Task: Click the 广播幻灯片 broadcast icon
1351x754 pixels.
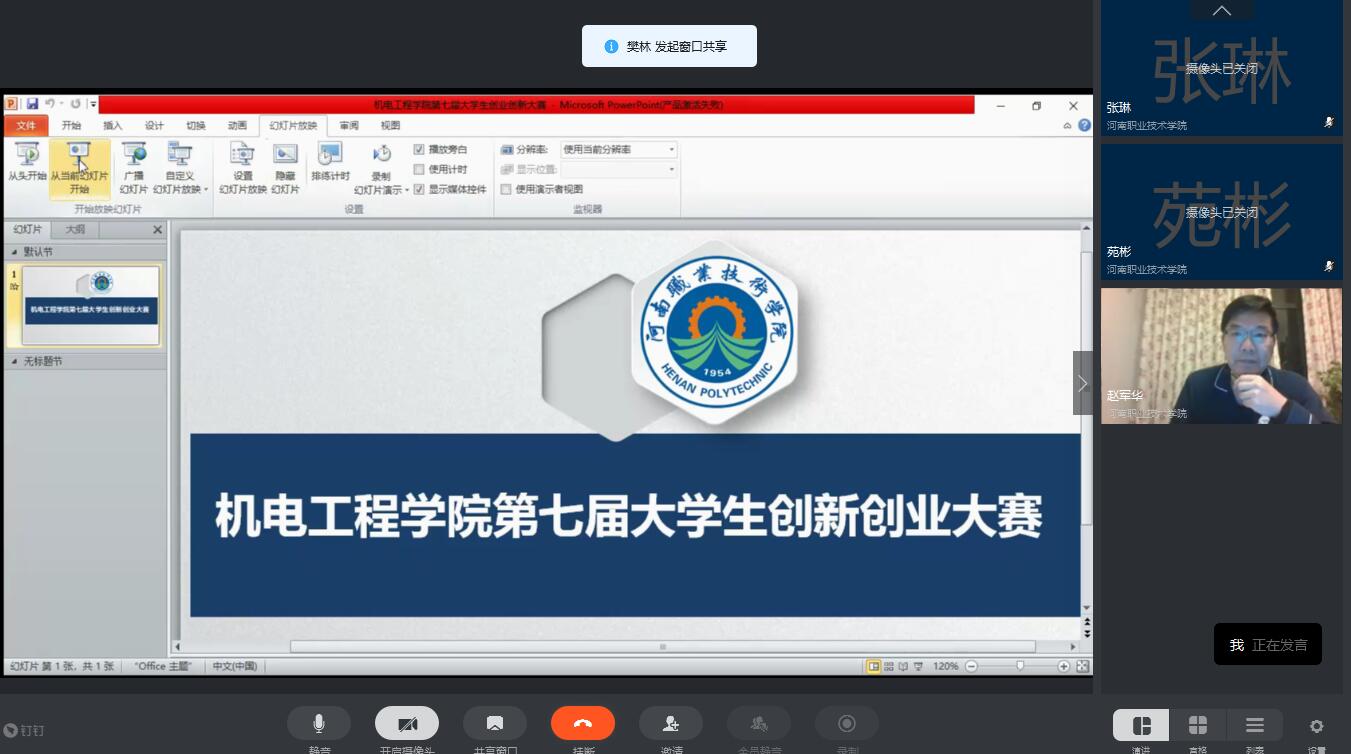Action: coord(134,166)
